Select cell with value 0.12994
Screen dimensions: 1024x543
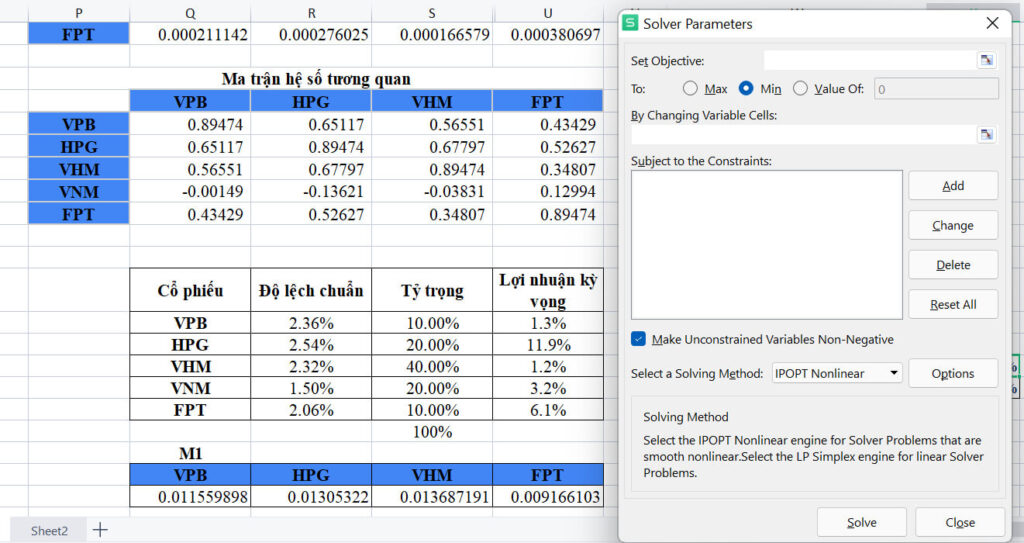pos(547,191)
